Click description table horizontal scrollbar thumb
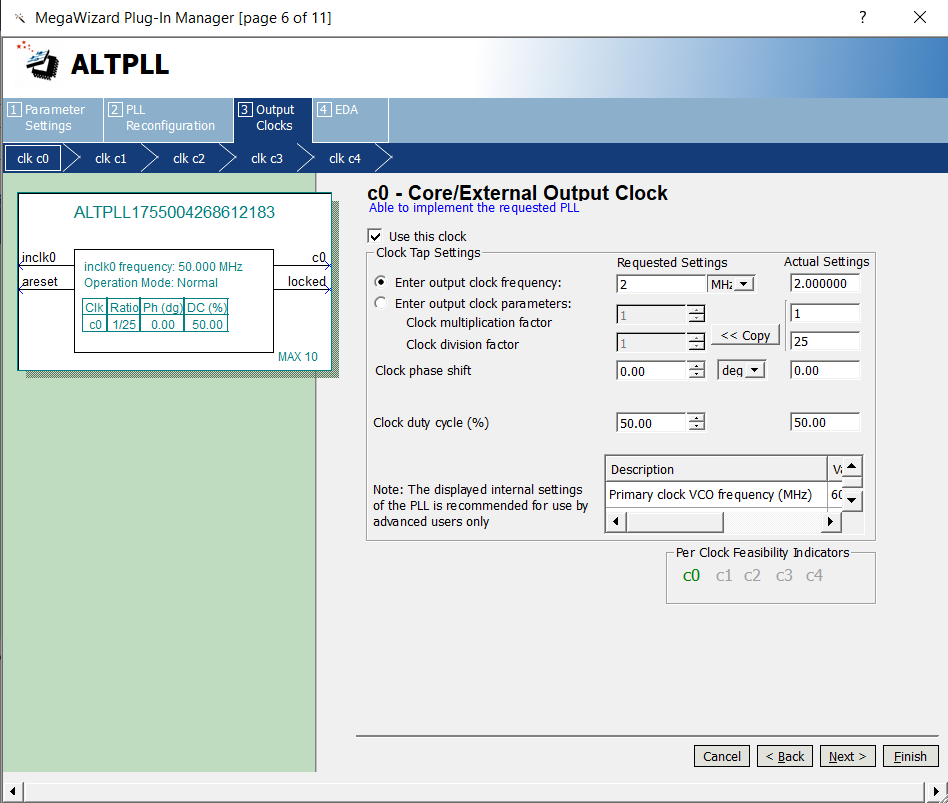The height and width of the screenshot is (803, 948). (675, 521)
